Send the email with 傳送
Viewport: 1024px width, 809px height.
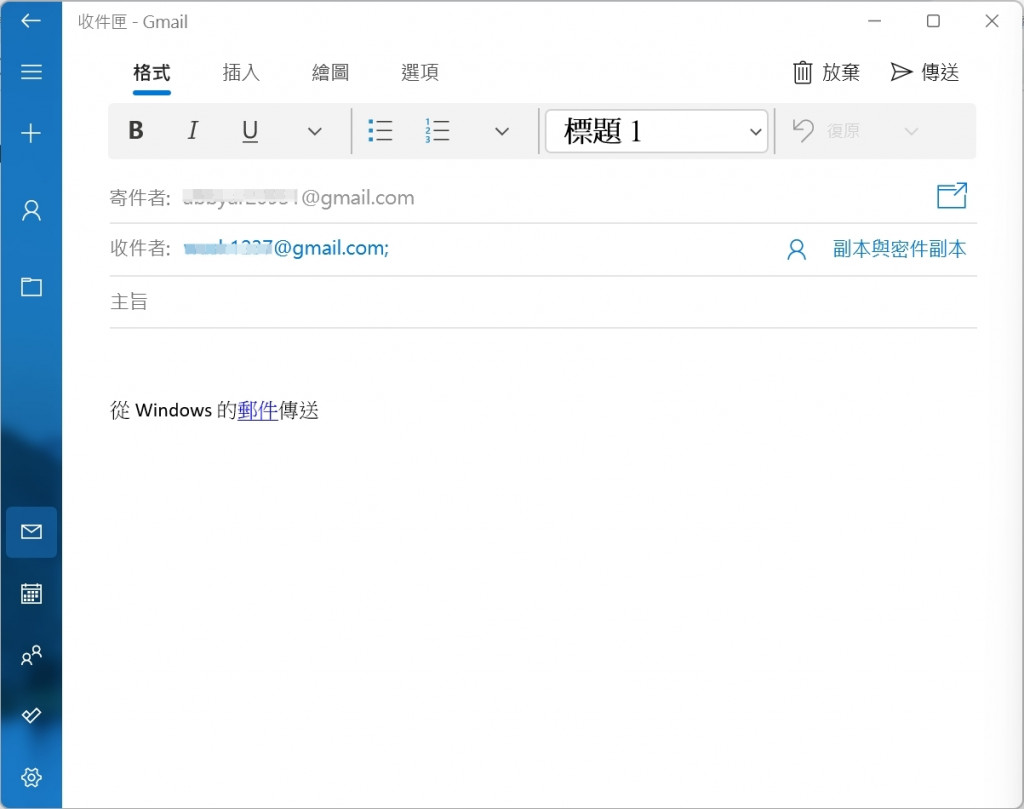(925, 72)
